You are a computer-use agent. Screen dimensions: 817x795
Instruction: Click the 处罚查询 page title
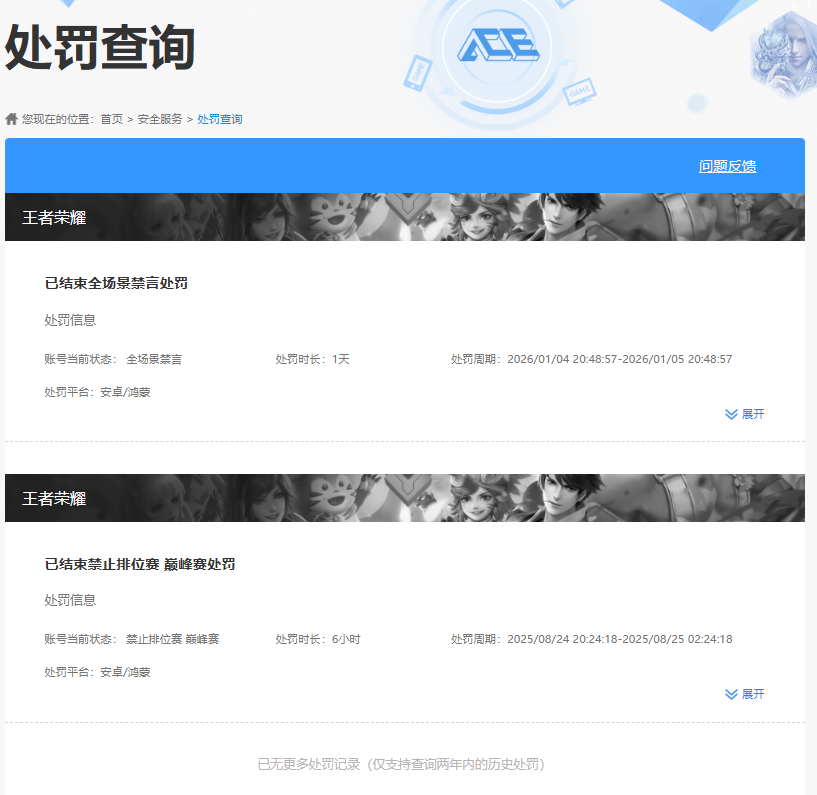(100, 47)
